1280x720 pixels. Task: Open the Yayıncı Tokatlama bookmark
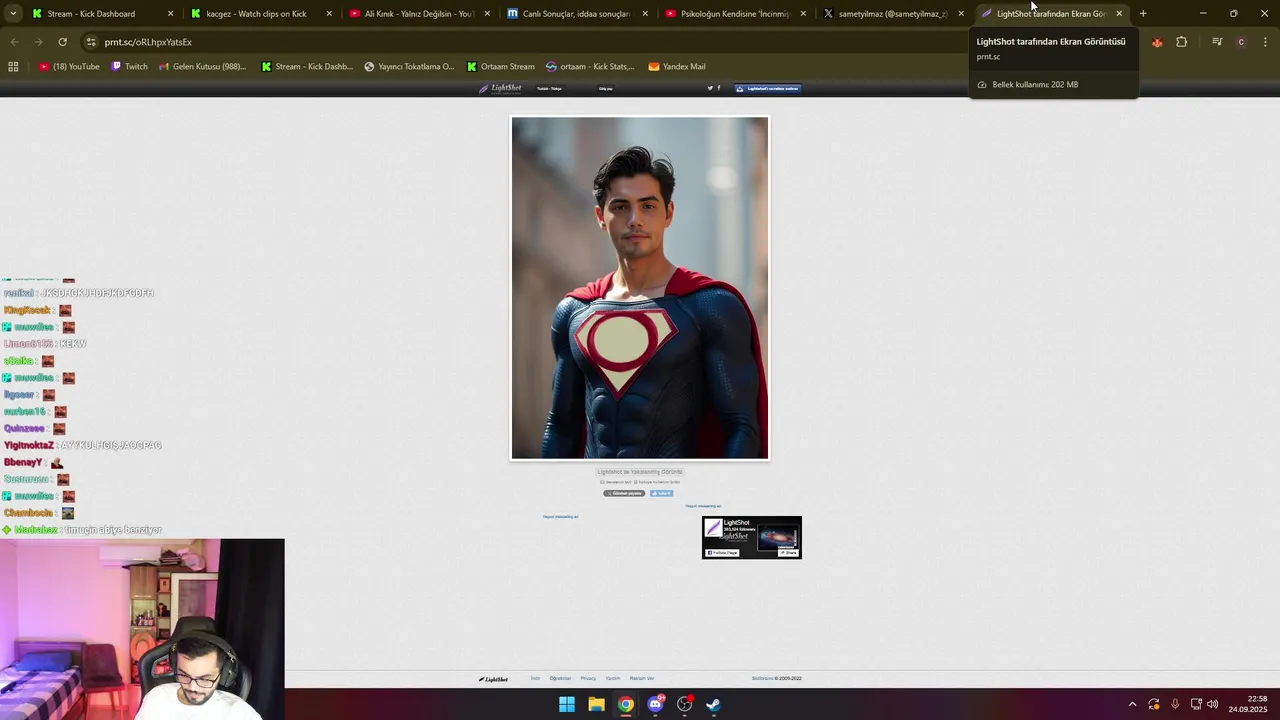pyautogui.click(x=409, y=66)
